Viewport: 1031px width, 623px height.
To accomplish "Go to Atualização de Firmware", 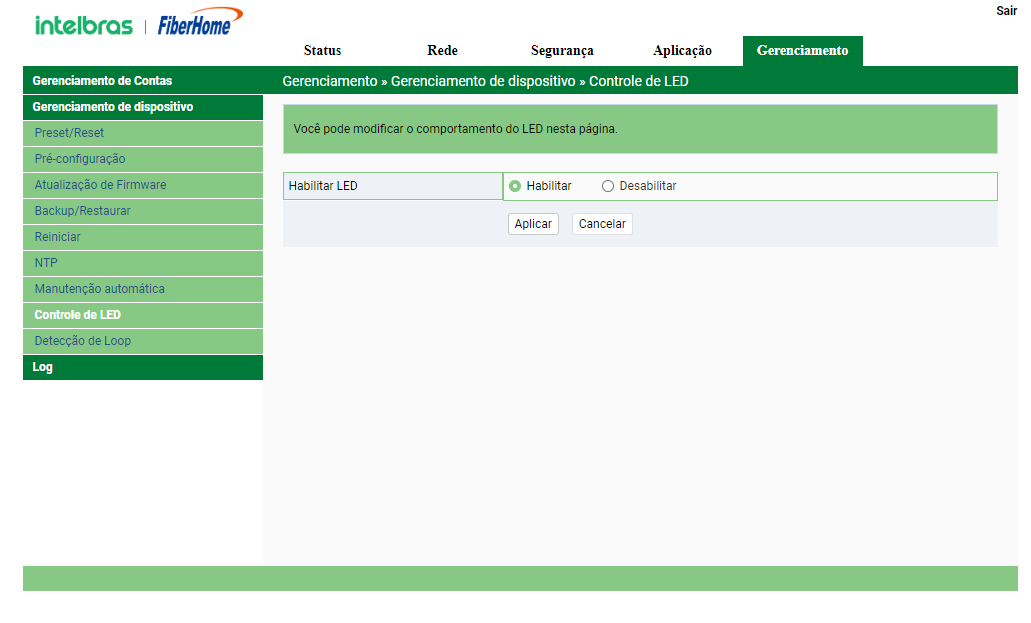I will tap(143, 185).
